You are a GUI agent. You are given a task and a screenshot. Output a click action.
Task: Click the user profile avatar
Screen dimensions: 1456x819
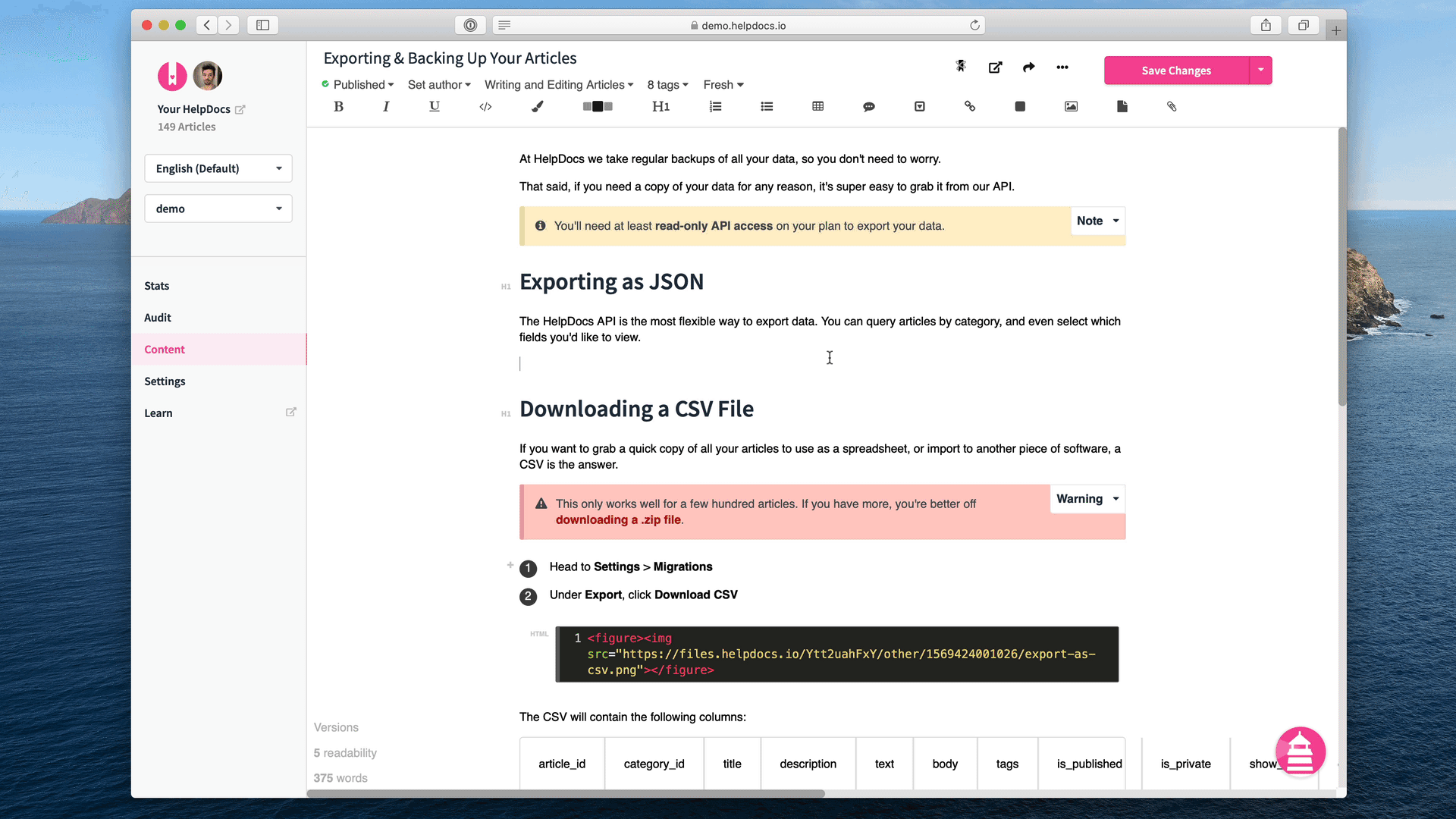[x=207, y=76]
